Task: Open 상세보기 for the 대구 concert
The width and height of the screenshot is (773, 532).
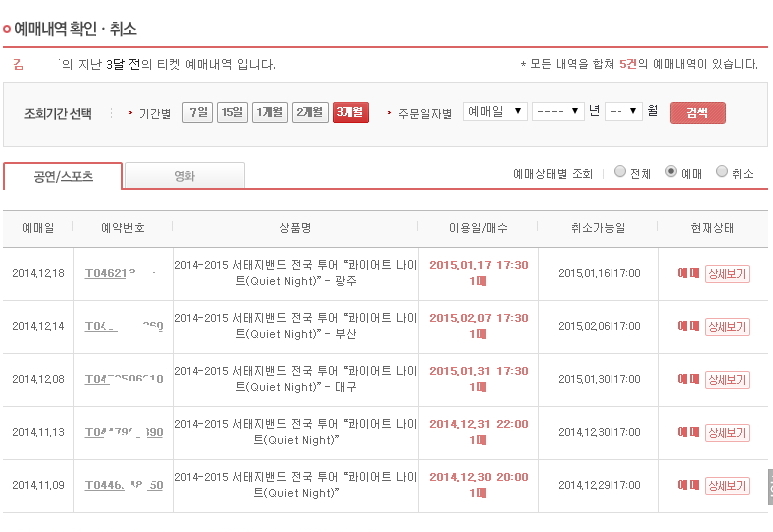Action: click(x=727, y=380)
